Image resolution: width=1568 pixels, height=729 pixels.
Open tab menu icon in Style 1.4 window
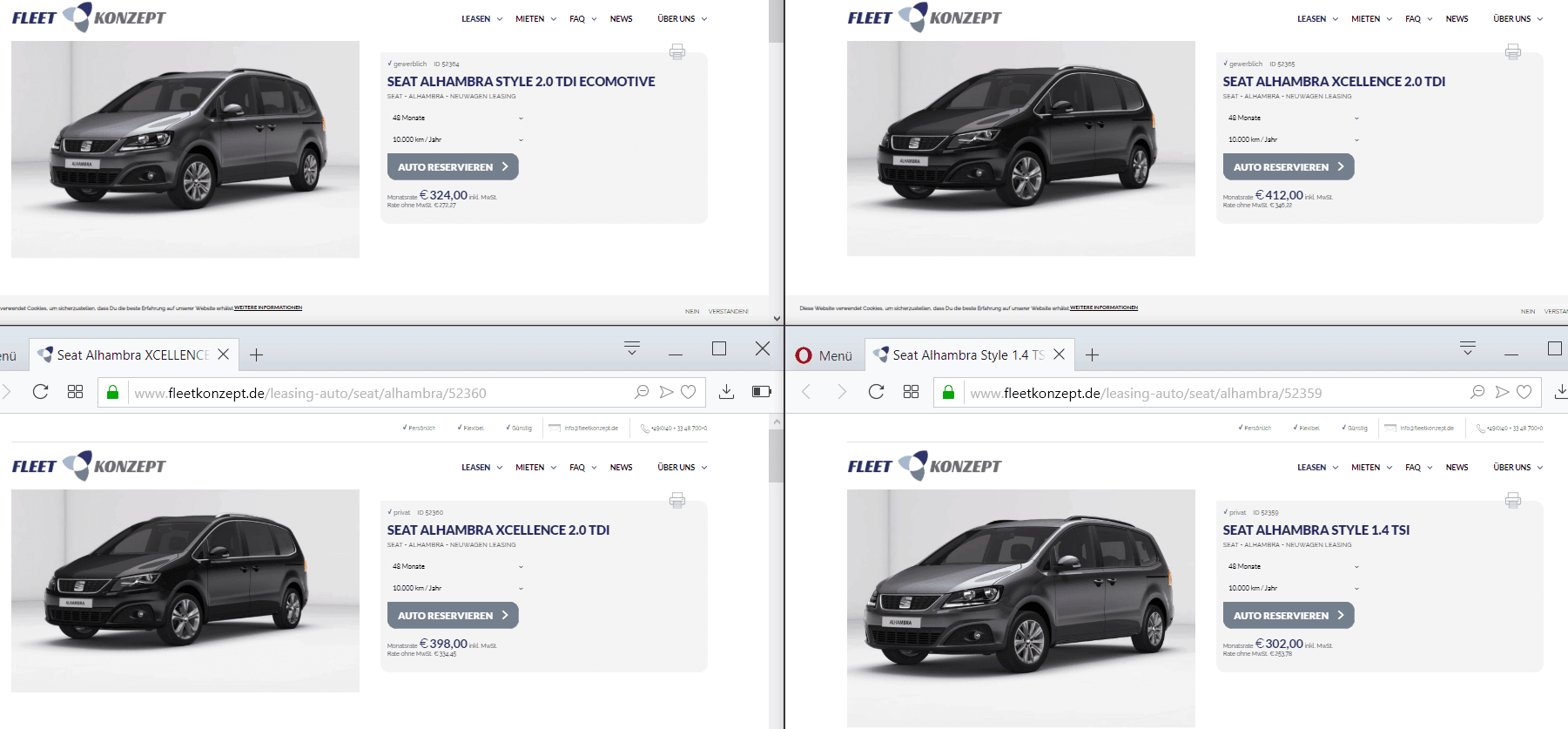pos(1468,348)
